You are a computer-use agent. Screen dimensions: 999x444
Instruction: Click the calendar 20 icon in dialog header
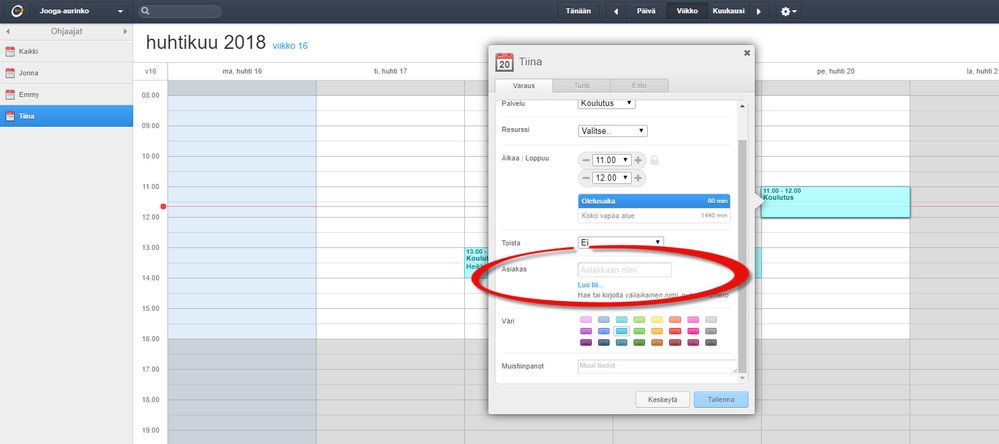(x=505, y=62)
